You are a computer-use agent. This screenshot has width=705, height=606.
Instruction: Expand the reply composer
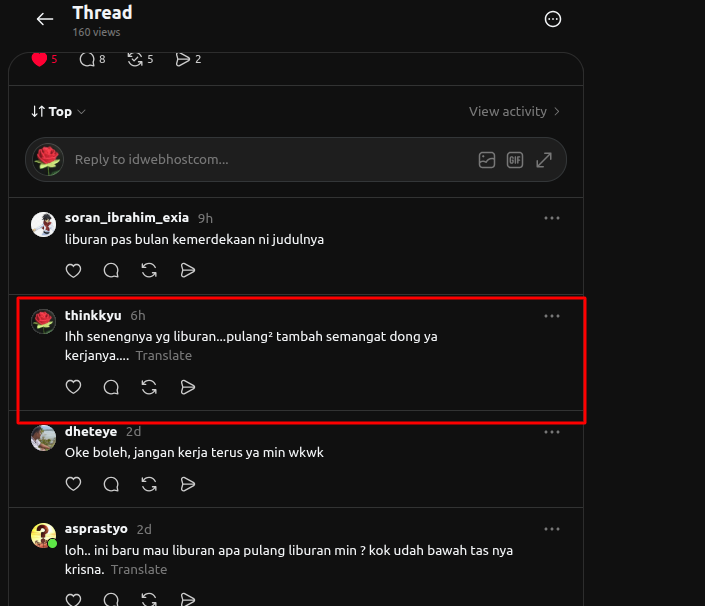544,160
